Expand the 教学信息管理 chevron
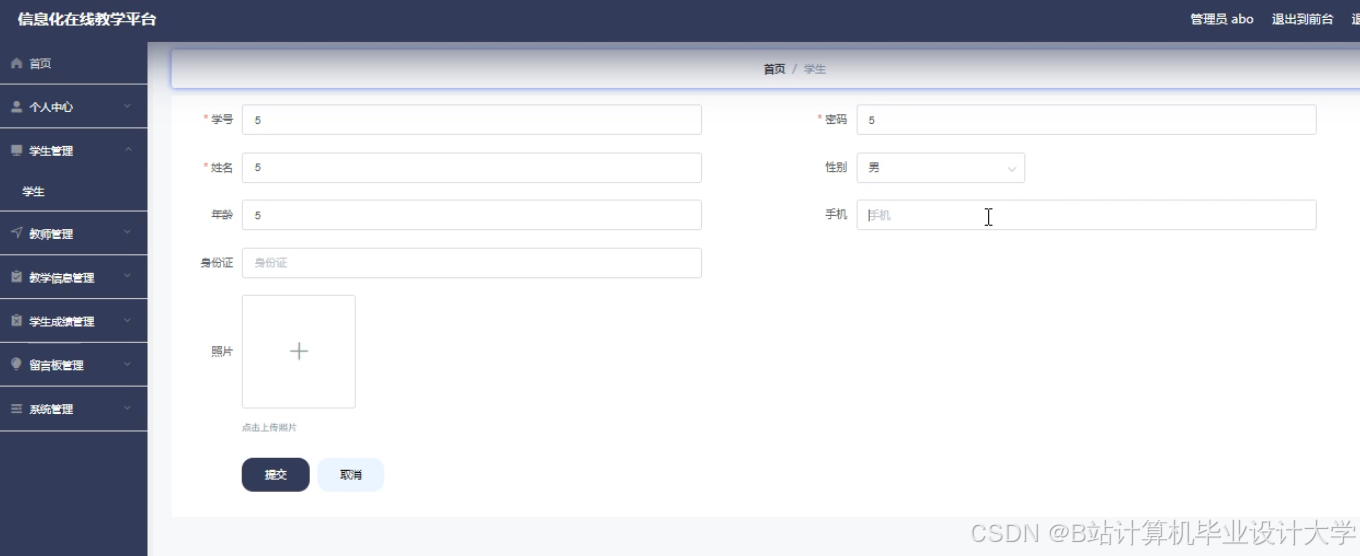The width and height of the screenshot is (1360, 556). click(x=128, y=277)
